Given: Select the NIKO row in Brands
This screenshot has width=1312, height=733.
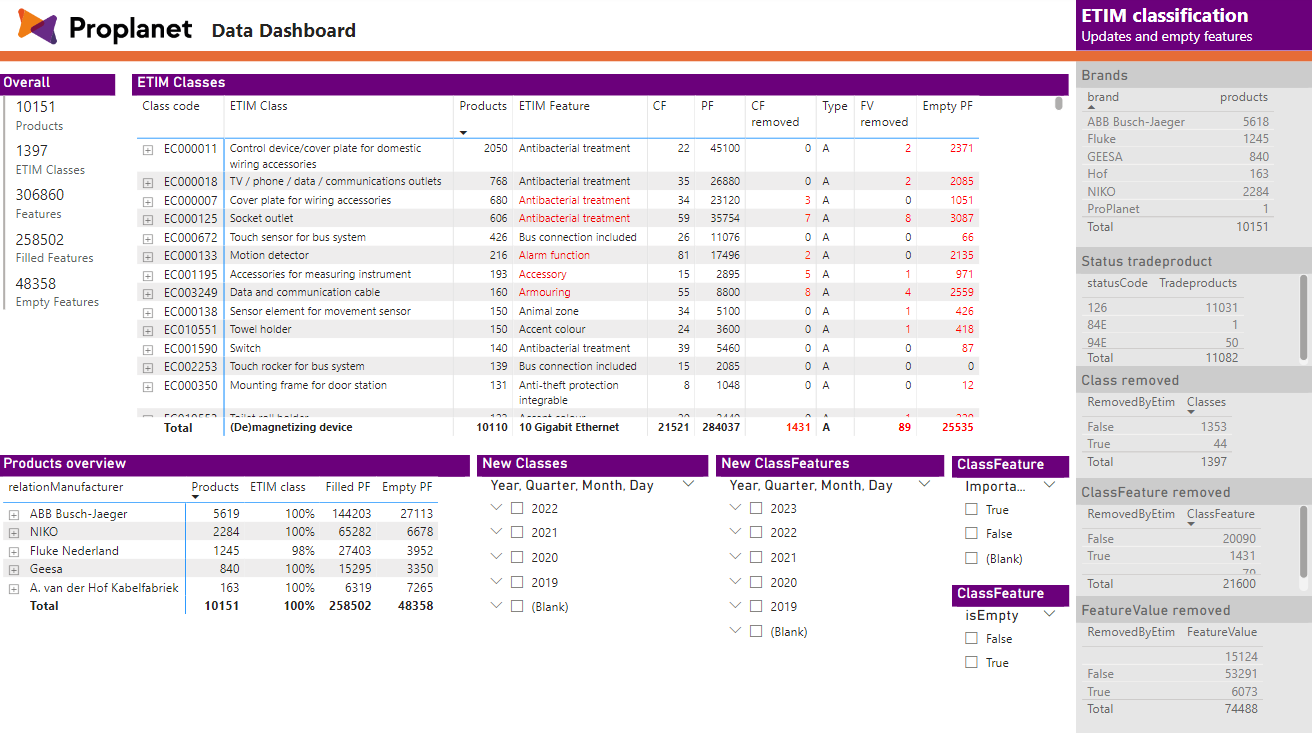Looking at the screenshot, I should pos(1178,192).
